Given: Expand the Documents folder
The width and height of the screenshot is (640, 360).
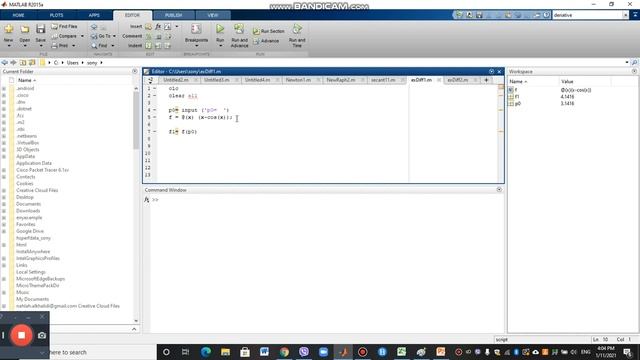Looking at the screenshot, I should (x=4, y=204).
